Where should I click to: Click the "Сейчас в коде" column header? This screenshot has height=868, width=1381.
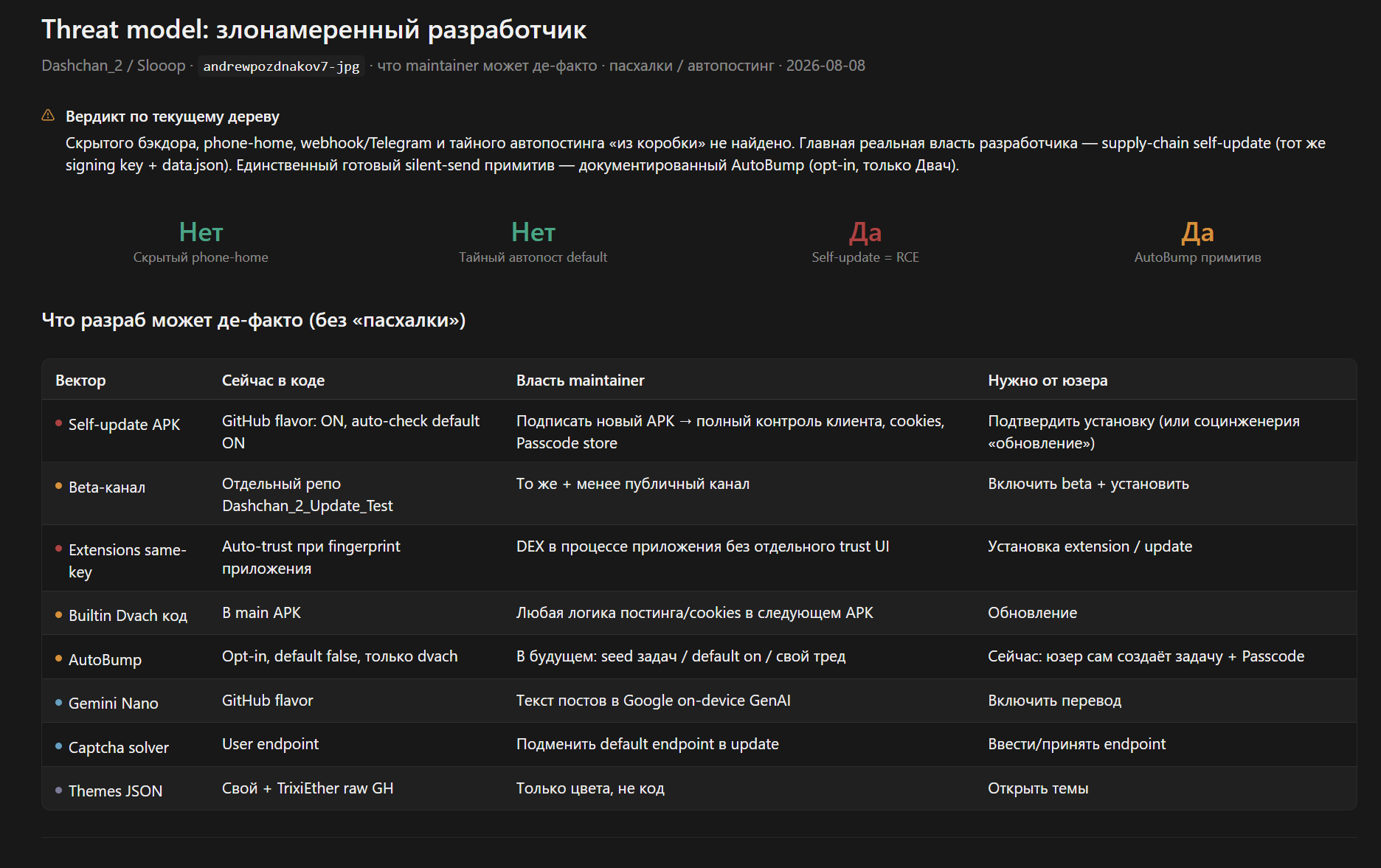click(x=274, y=381)
